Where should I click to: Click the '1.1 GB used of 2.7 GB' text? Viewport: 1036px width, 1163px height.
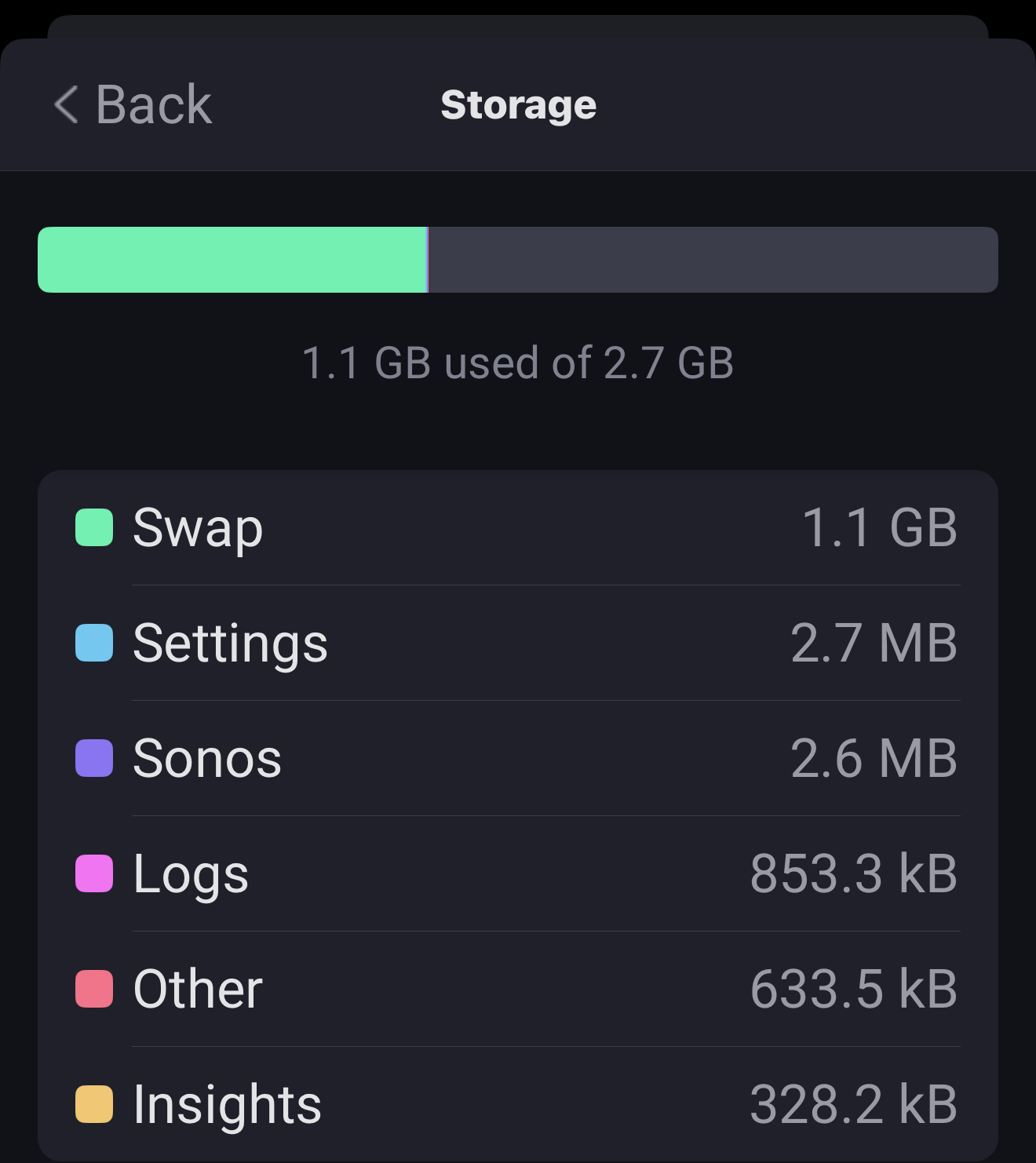pos(518,363)
